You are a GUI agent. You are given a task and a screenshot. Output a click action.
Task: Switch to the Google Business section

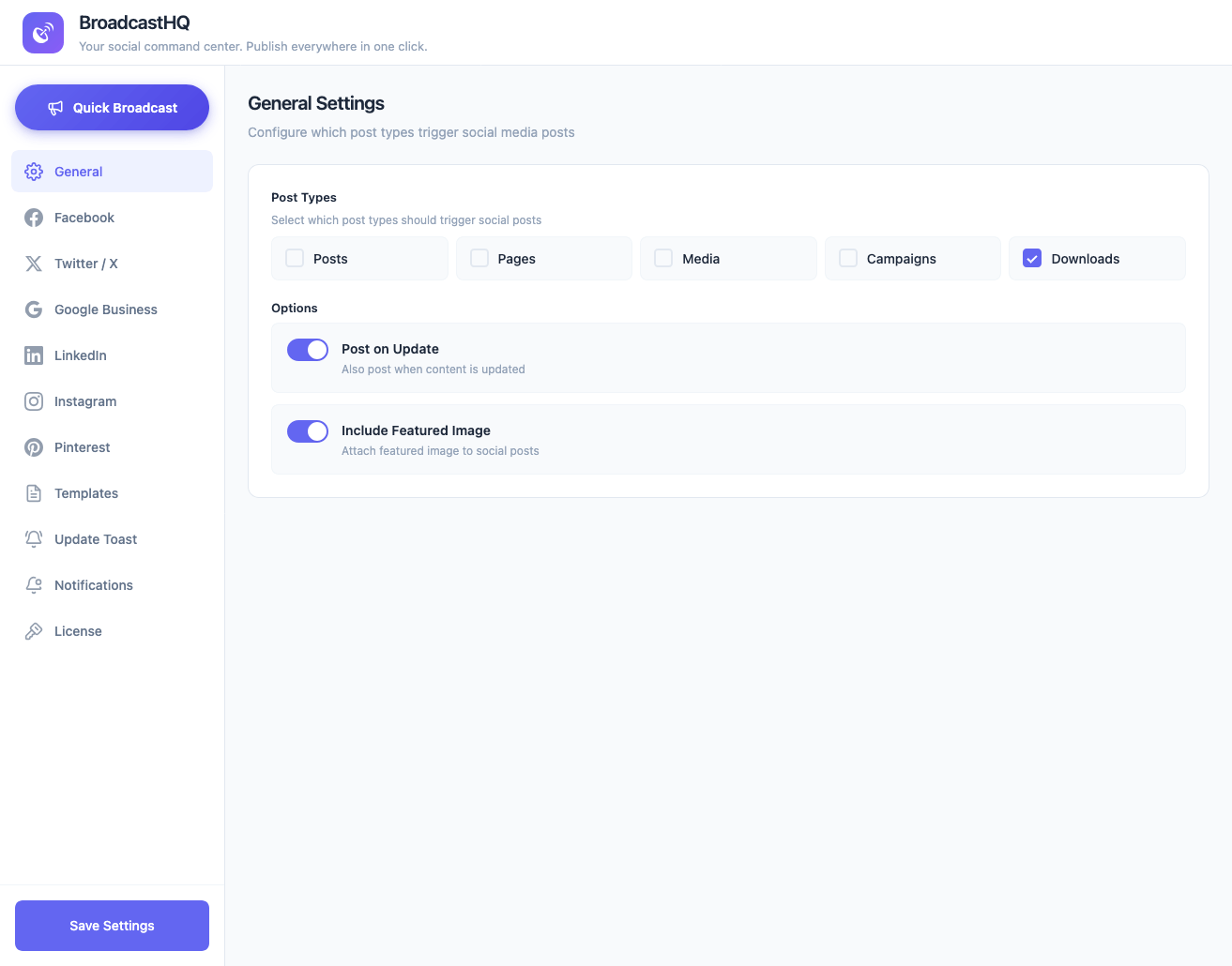pyautogui.click(x=34, y=309)
